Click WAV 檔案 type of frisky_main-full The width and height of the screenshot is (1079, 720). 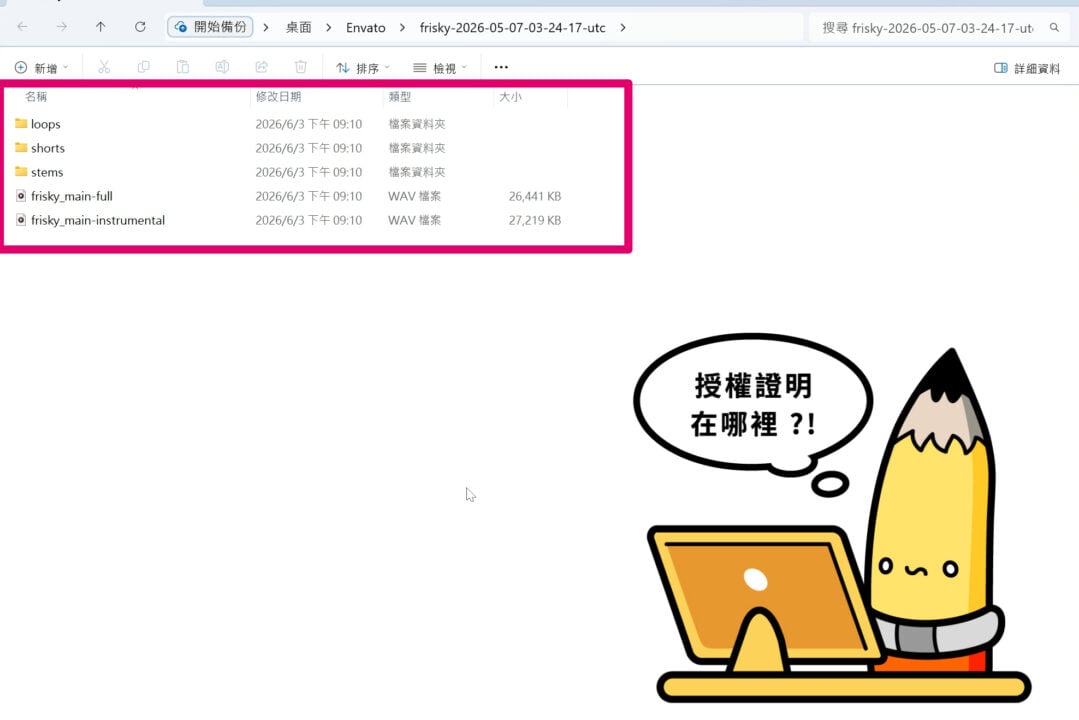click(414, 196)
